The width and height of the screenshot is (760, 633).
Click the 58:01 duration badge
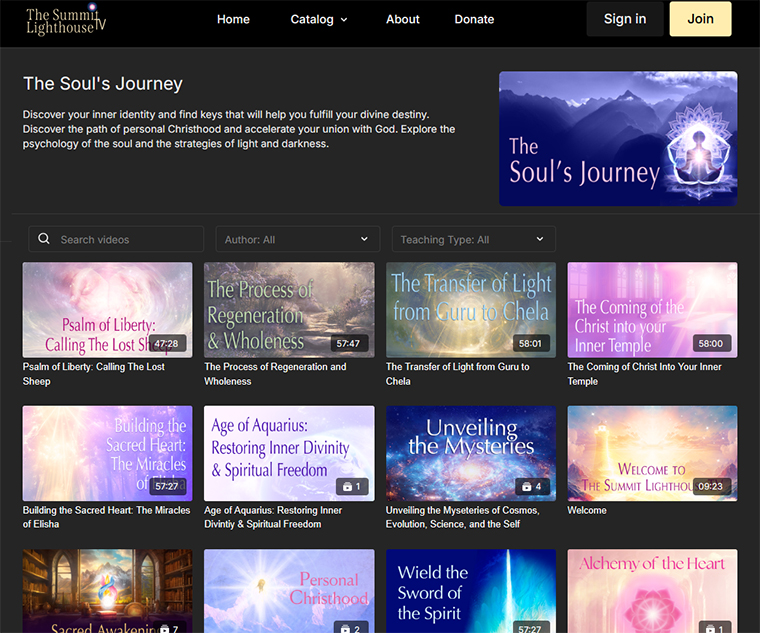(x=530, y=343)
